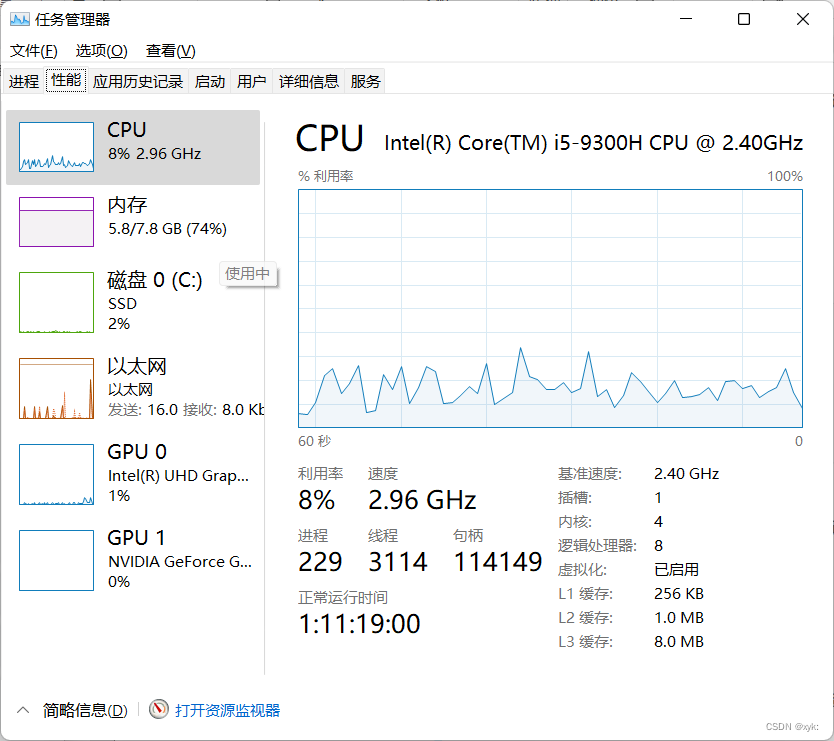The width and height of the screenshot is (834, 741).
Task: Click the large CPU utilization graph
Action: coord(550,309)
